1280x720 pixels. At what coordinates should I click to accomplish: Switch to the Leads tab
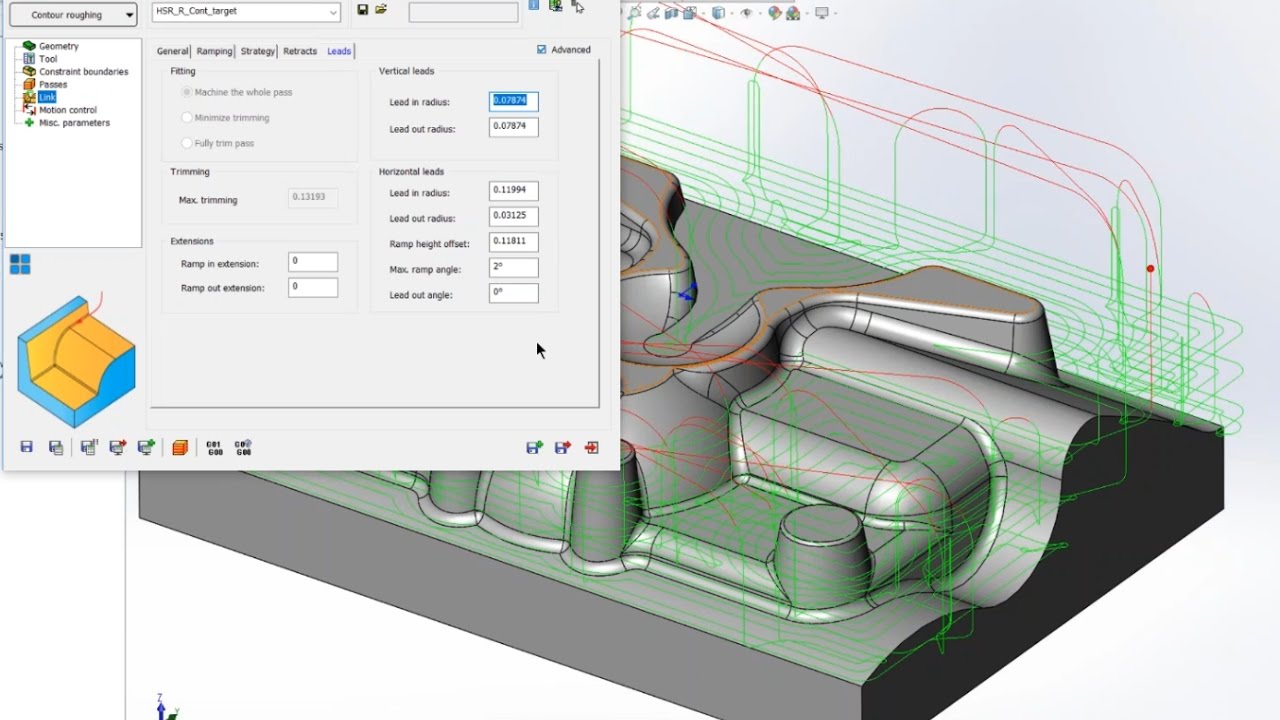(339, 51)
